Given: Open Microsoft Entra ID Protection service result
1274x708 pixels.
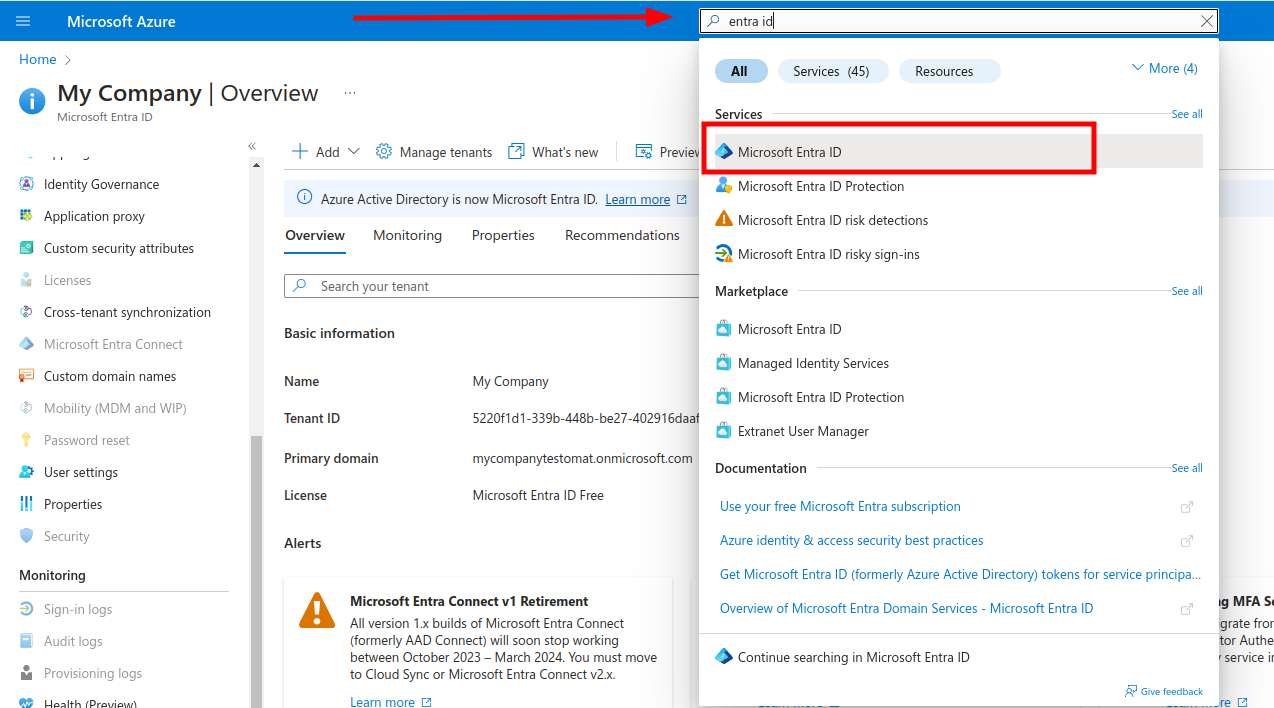Looking at the screenshot, I should [x=820, y=186].
